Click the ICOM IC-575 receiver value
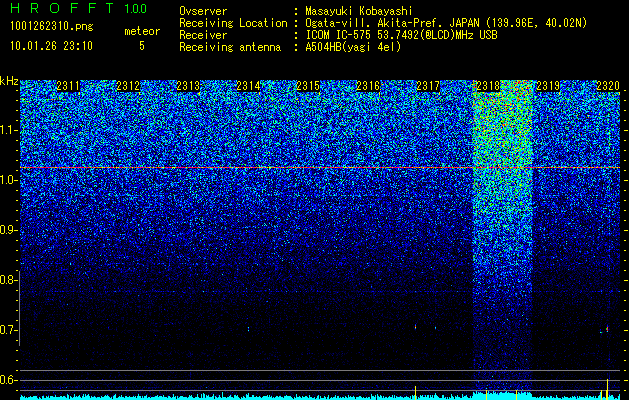629x400 pixels. pyautogui.click(x=401, y=35)
